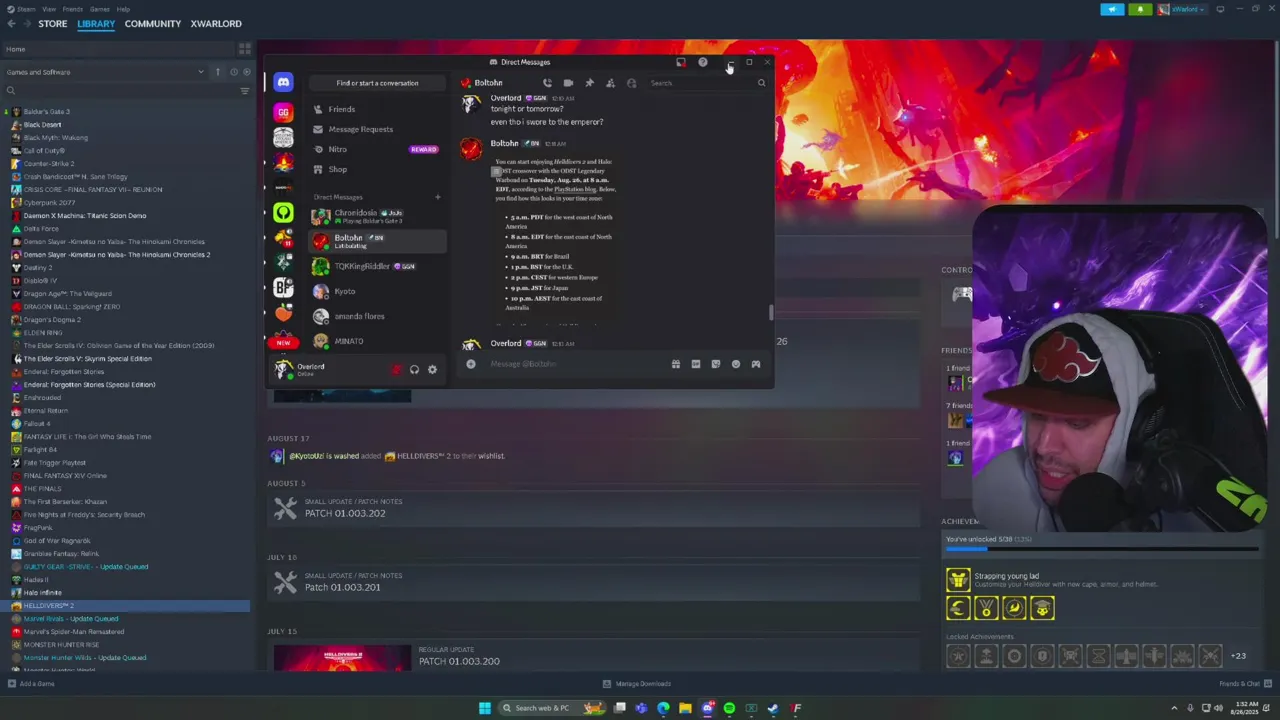Create a new DM with plus icon

point(437,197)
